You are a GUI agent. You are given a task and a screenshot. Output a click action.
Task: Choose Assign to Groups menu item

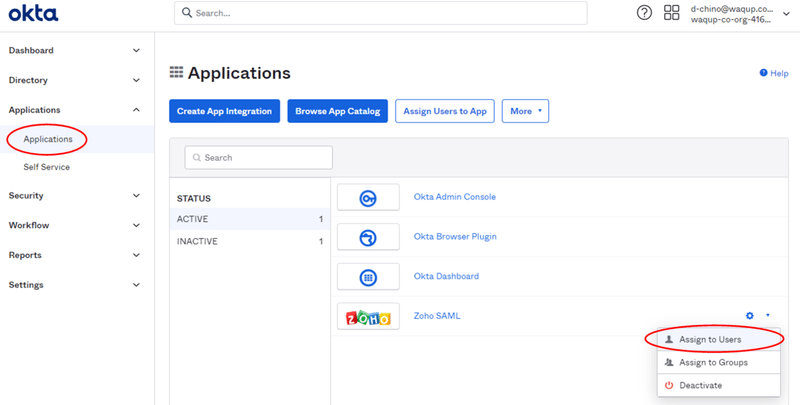coord(718,362)
